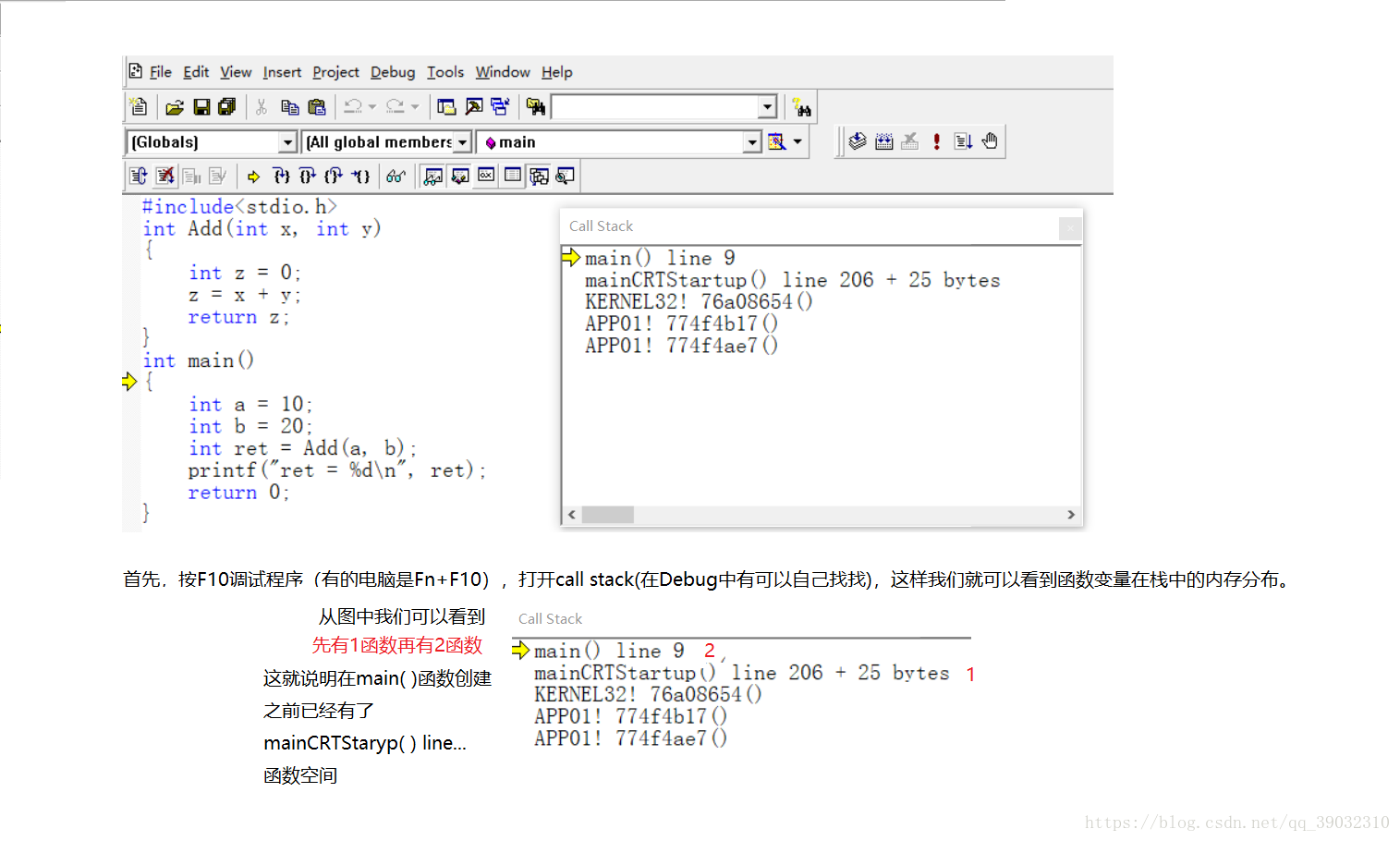This screenshot has width=1400, height=841.
Task: Toggle the Memory window button
Action: pyautogui.click(x=513, y=176)
